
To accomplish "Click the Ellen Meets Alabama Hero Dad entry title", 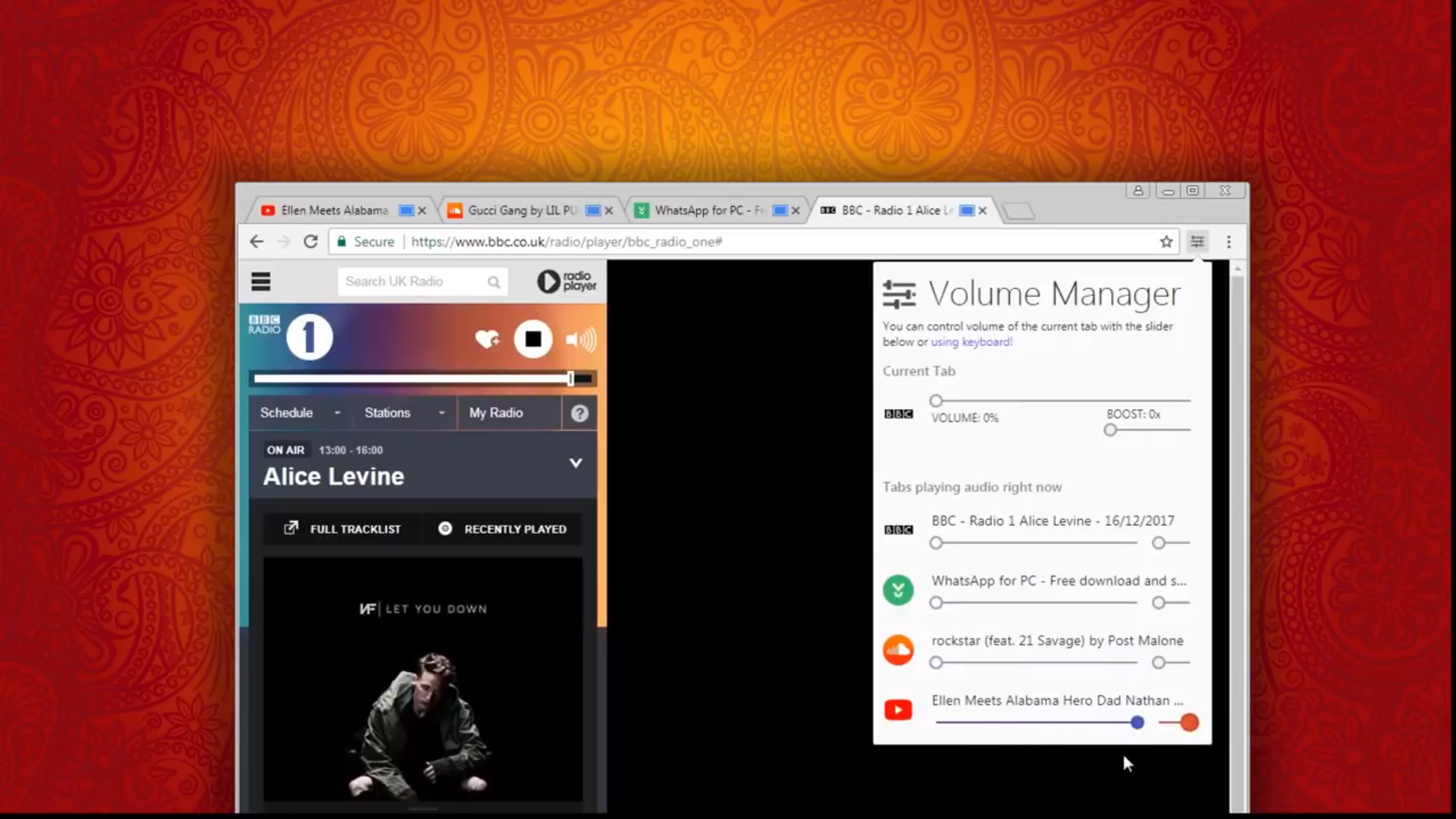I will coord(1057,701).
